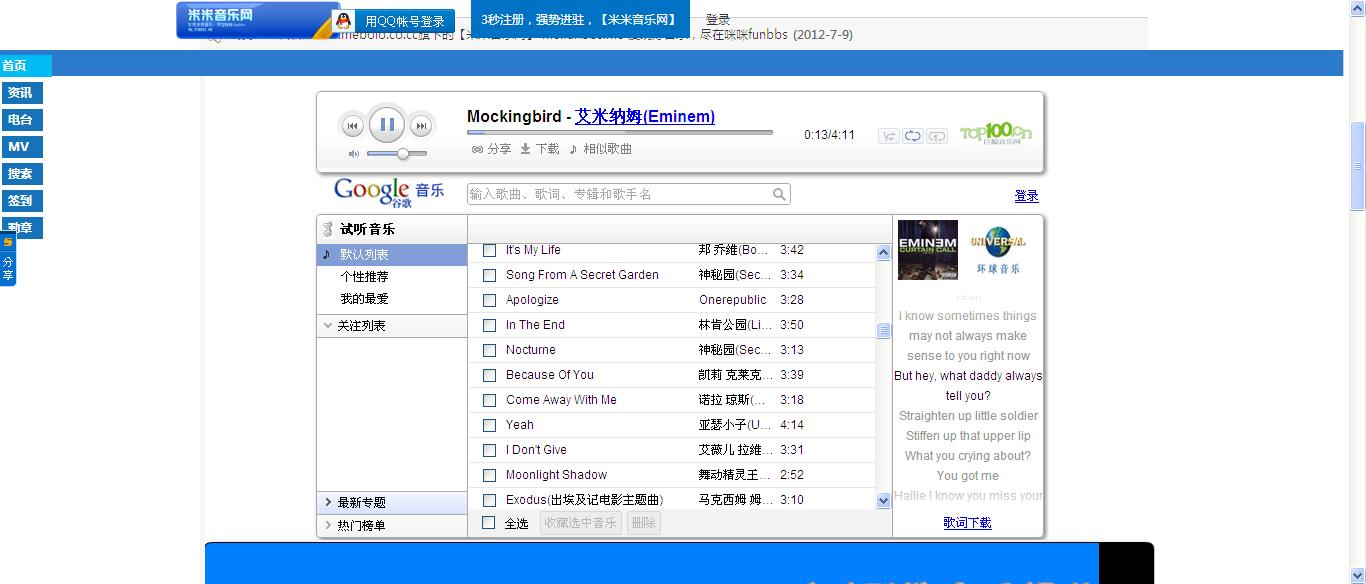Check the Moonlight Shadow checkbox
Screen dimensions: 1366x584
click(x=490, y=475)
